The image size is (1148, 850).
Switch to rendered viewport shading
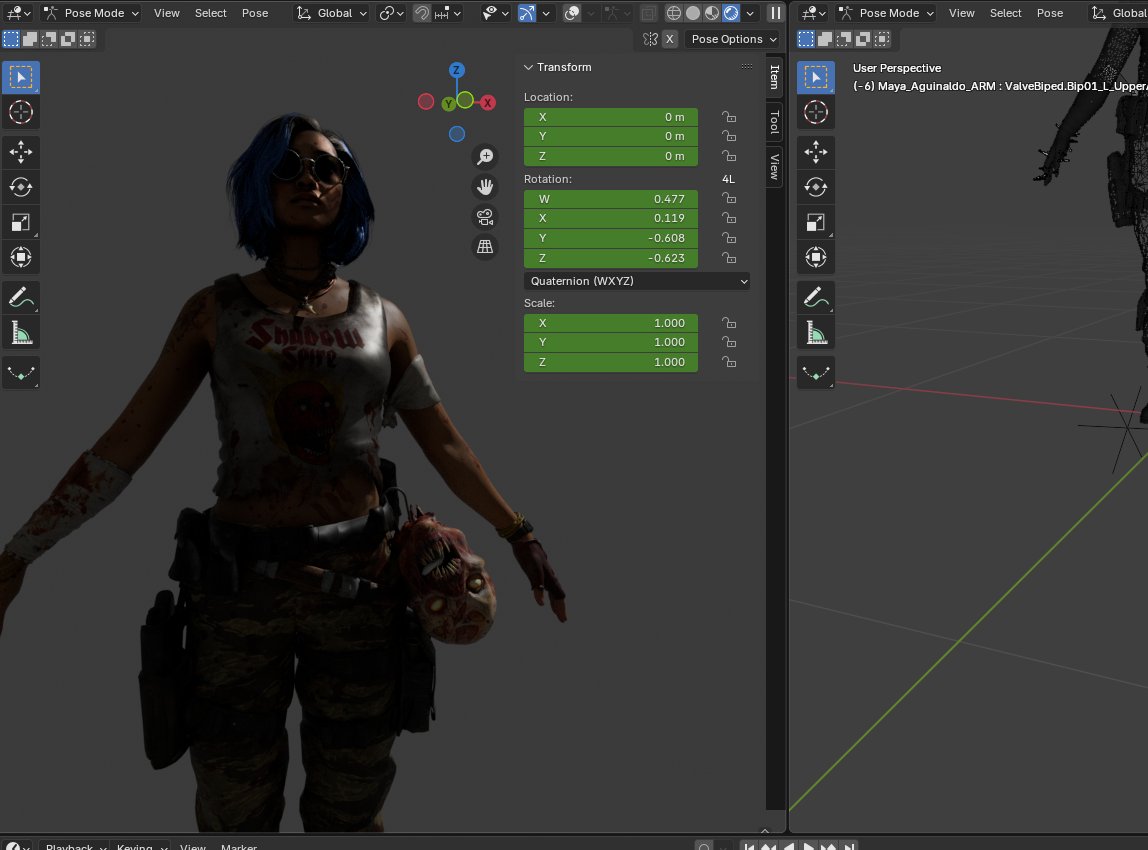(731, 13)
